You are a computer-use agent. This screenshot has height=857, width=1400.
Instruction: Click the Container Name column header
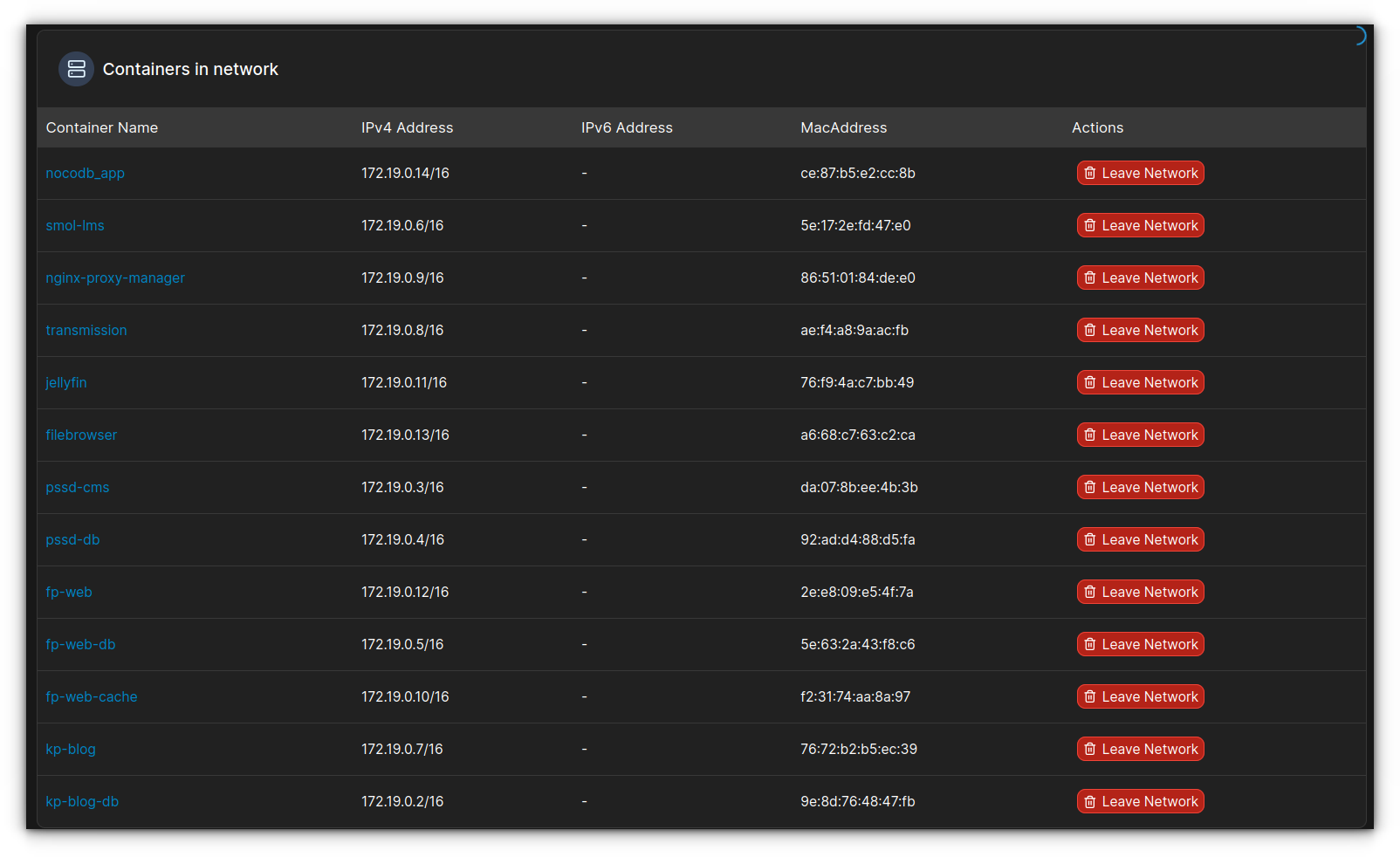tap(101, 127)
